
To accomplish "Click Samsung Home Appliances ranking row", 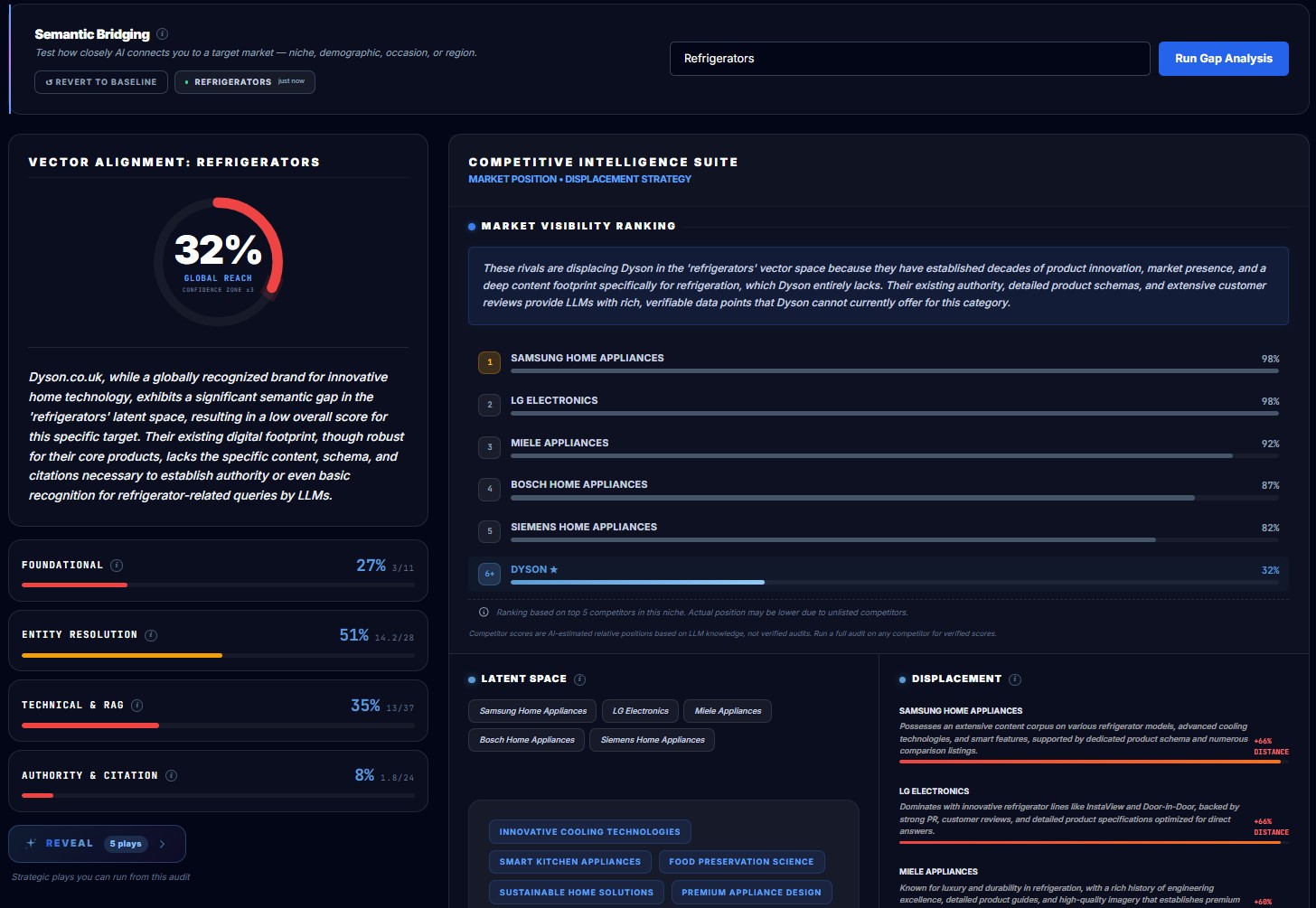I will (x=879, y=362).
